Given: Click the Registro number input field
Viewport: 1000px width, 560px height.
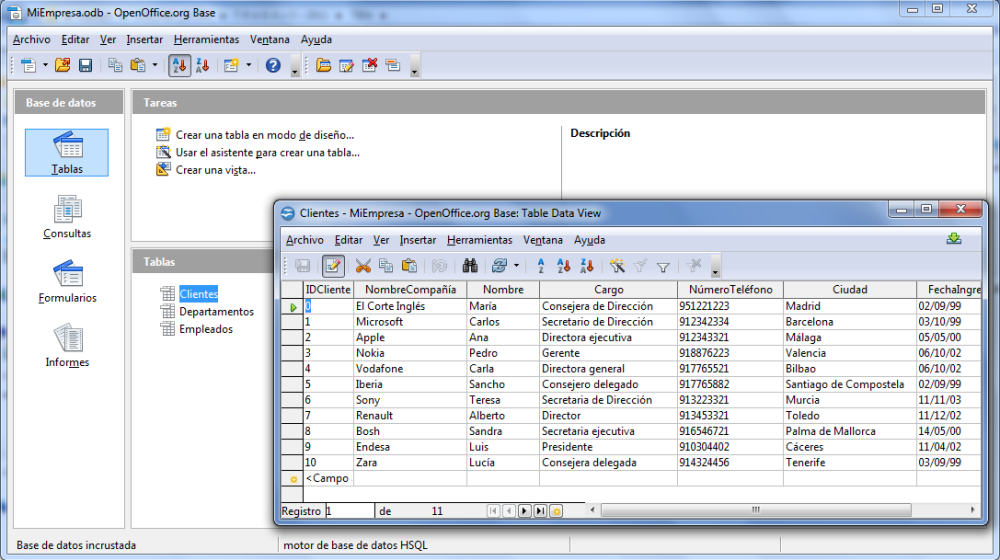Looking at the screenshot, I should [349, 511].
